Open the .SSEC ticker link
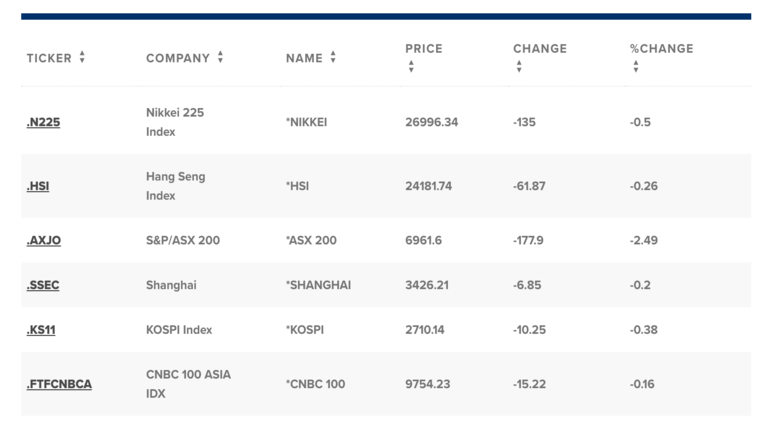The image size is (770, 435). pos(43,285)
